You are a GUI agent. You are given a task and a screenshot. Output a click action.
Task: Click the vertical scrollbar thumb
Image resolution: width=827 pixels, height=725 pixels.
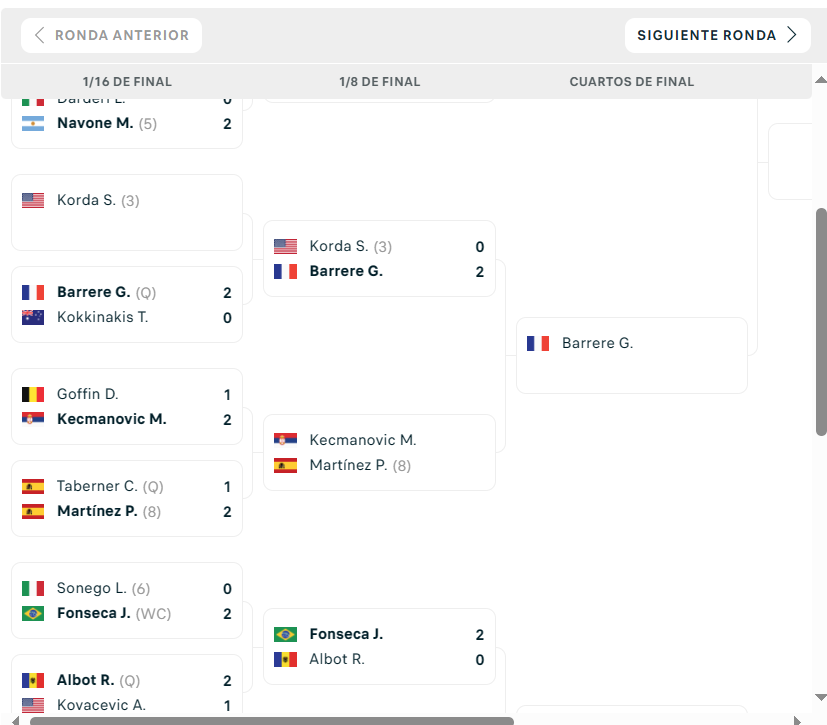(x=821, y=322)
